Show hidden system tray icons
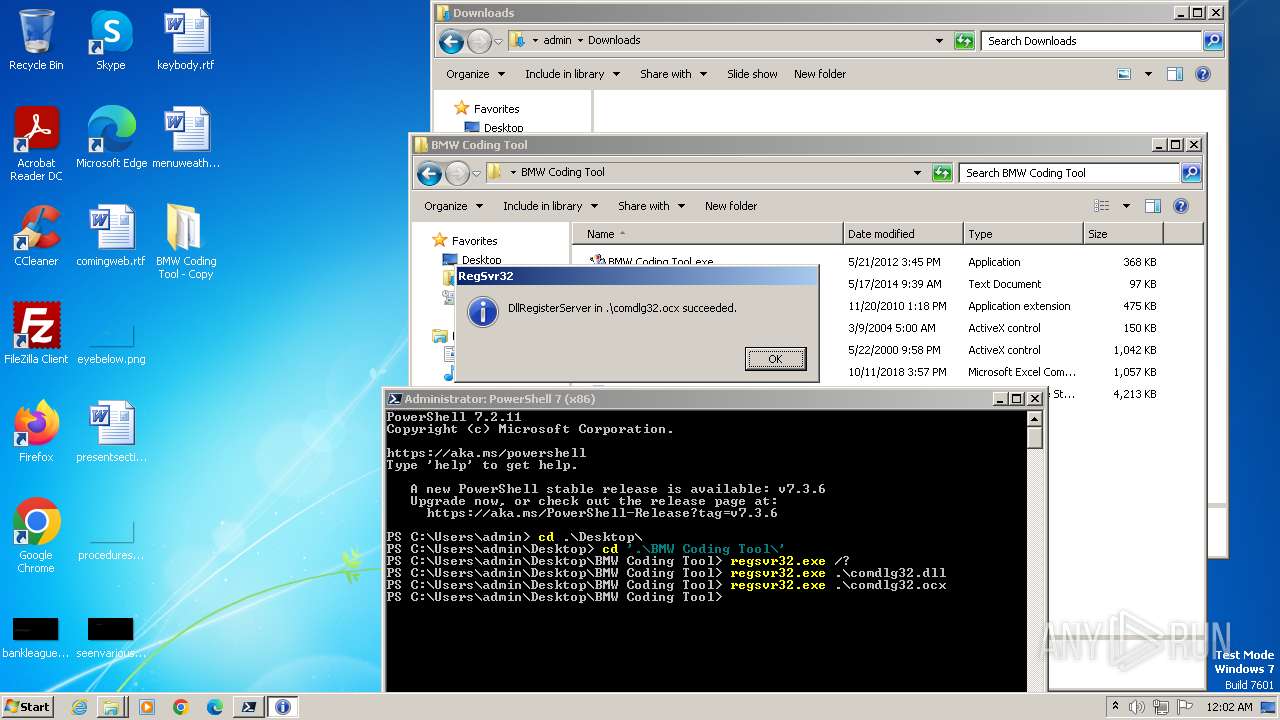The height and width of the screenshot is (720, 1280). [1115, 707]
